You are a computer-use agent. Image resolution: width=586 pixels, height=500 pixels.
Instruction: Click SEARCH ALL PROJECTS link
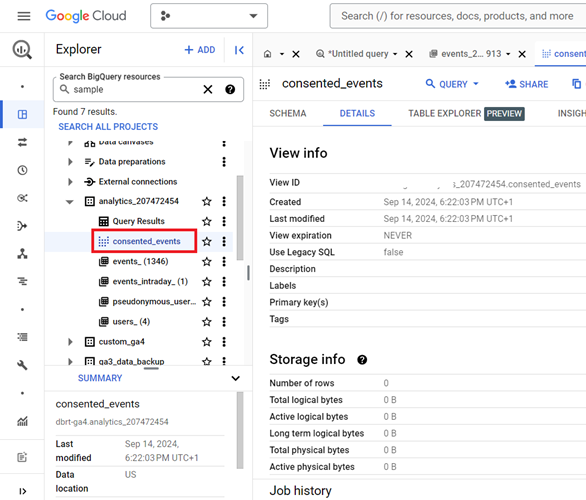tap(108, 127)
